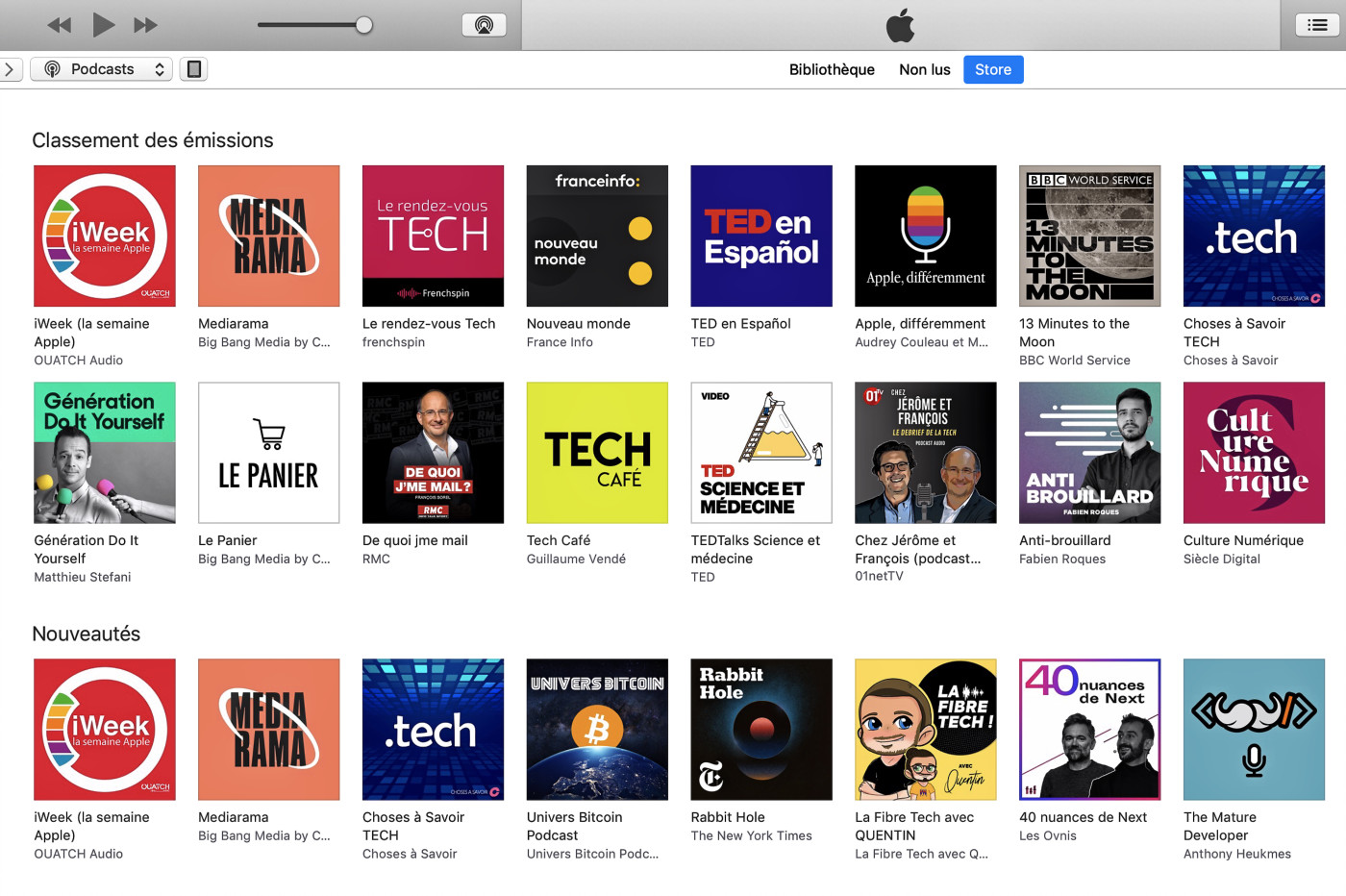This screenshot has width=1346, height=896.
Task: Click The New York Times publisher text
Action: (x=752, y=835)
